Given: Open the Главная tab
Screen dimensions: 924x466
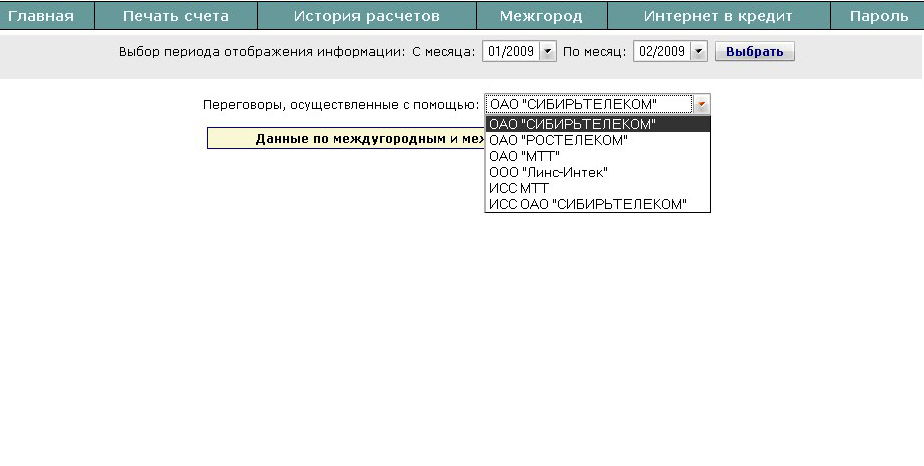Looking at the screenshot, I should click(41, 16).
